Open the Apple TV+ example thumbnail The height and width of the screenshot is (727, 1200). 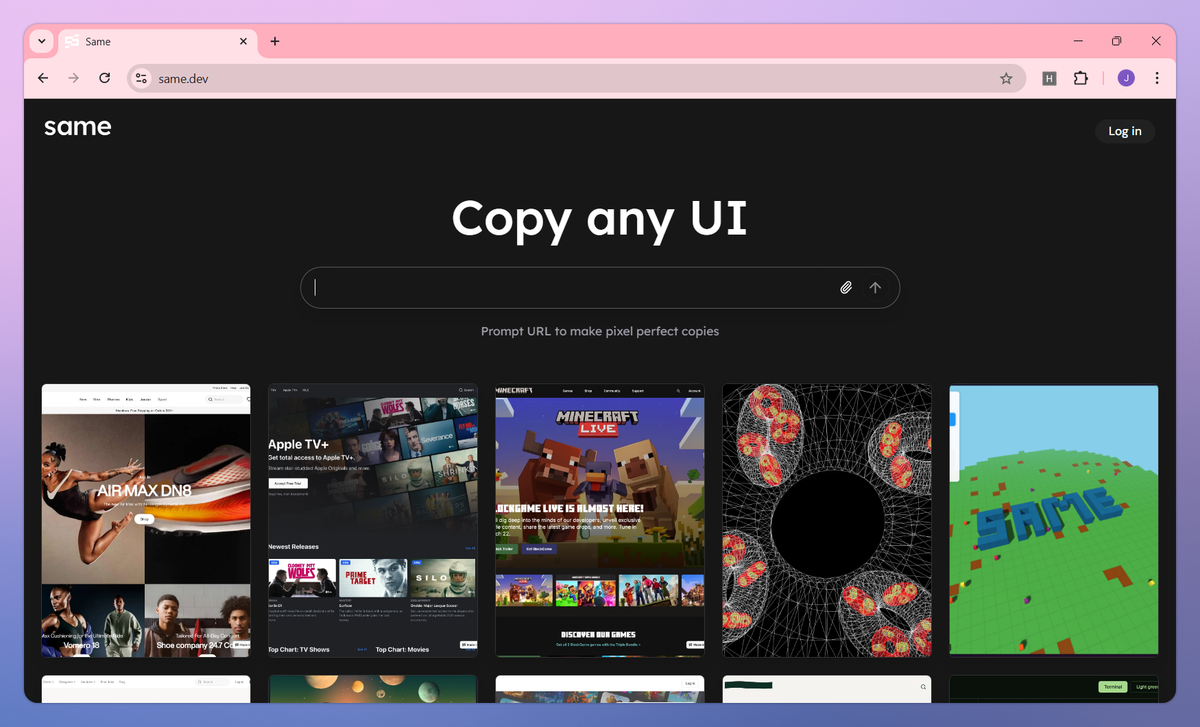(x=372, y=520)
